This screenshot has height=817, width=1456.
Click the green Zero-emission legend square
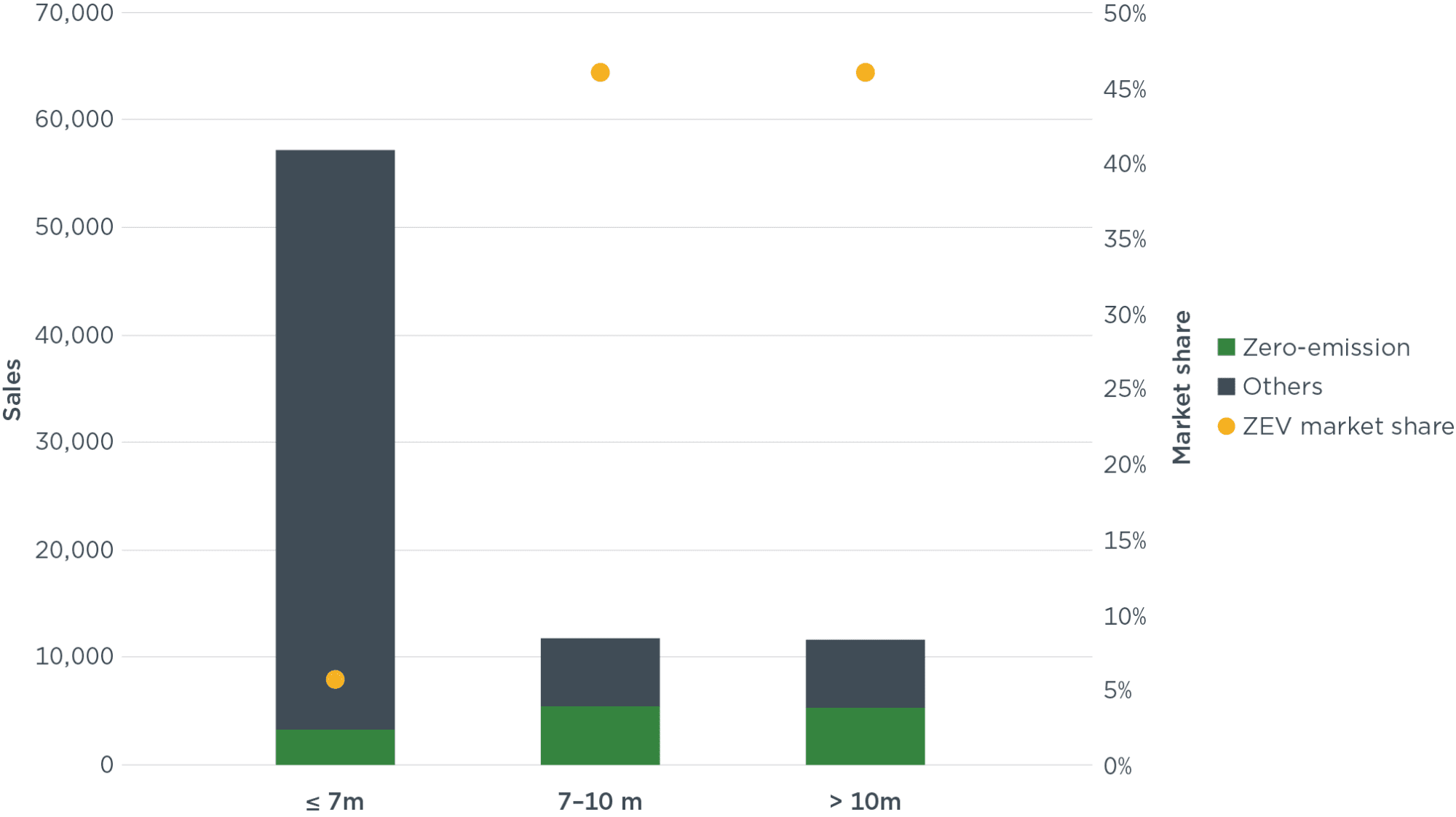coord(1226,347)
